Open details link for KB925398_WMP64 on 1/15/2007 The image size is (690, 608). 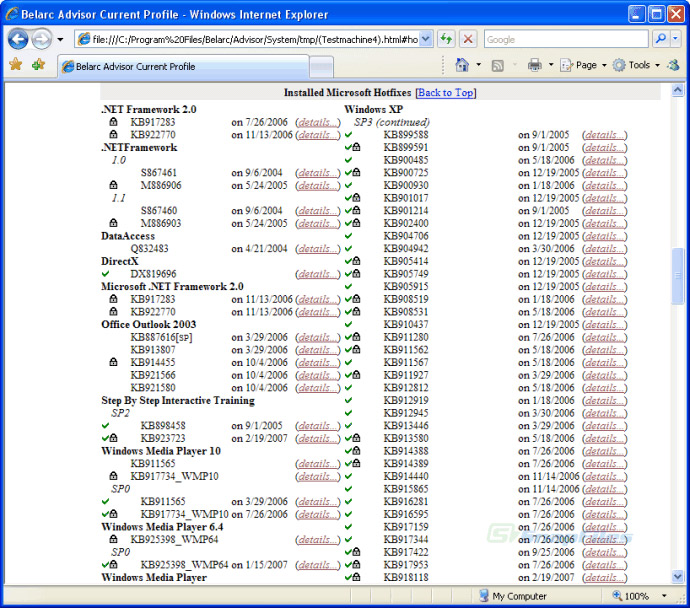(x=318, y=565)
